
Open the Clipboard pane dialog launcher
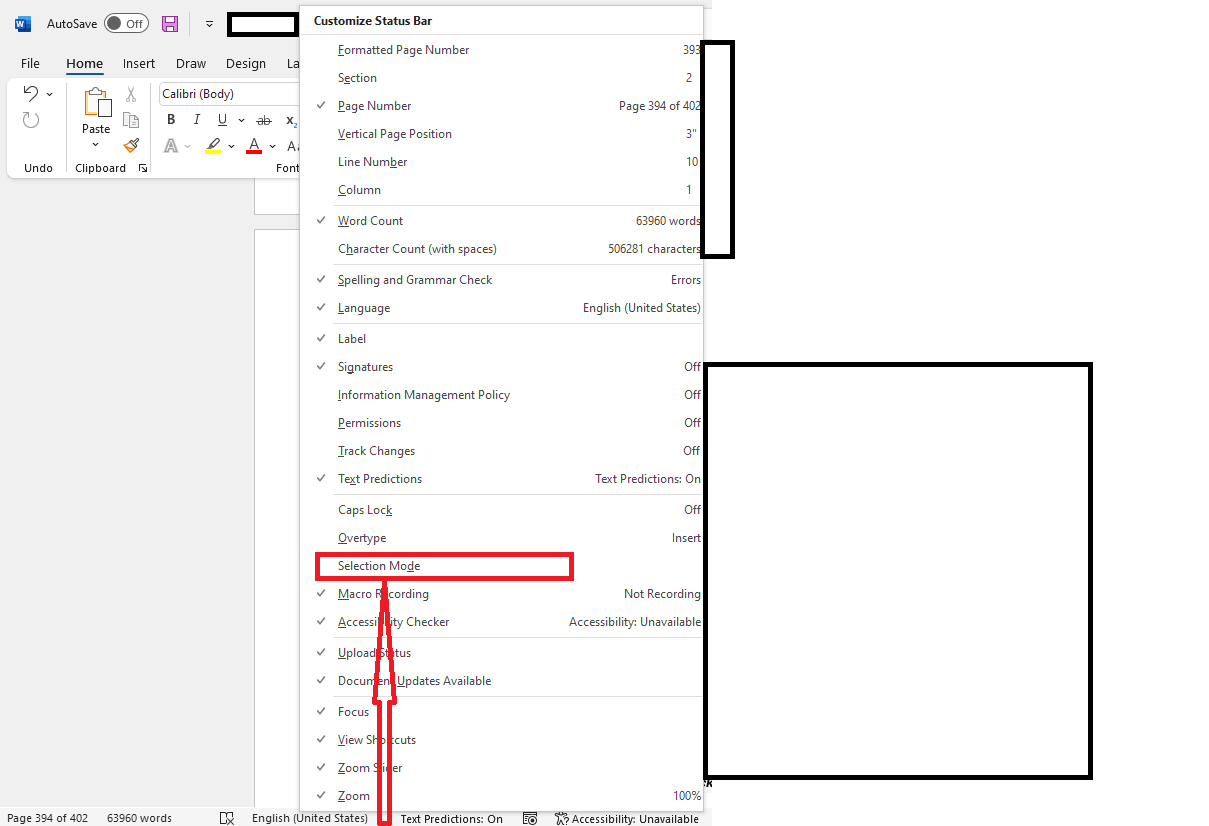143,168
